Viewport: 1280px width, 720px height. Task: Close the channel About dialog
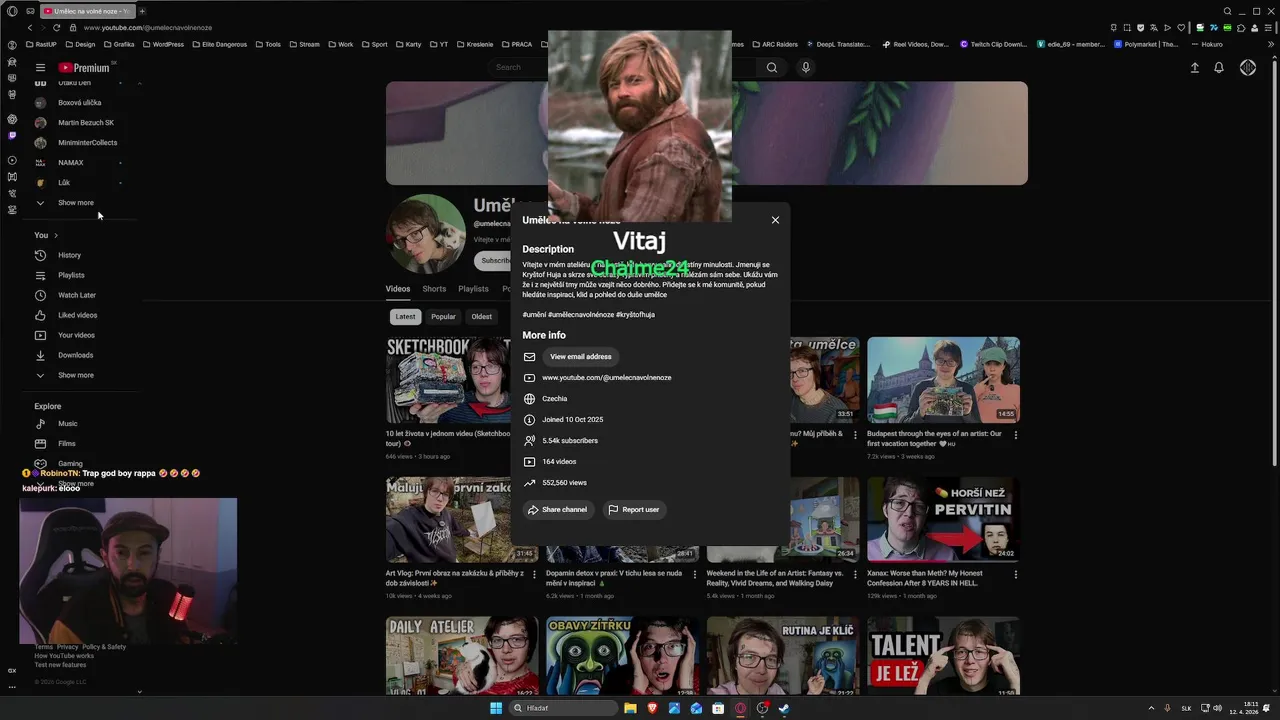[775, 220]
